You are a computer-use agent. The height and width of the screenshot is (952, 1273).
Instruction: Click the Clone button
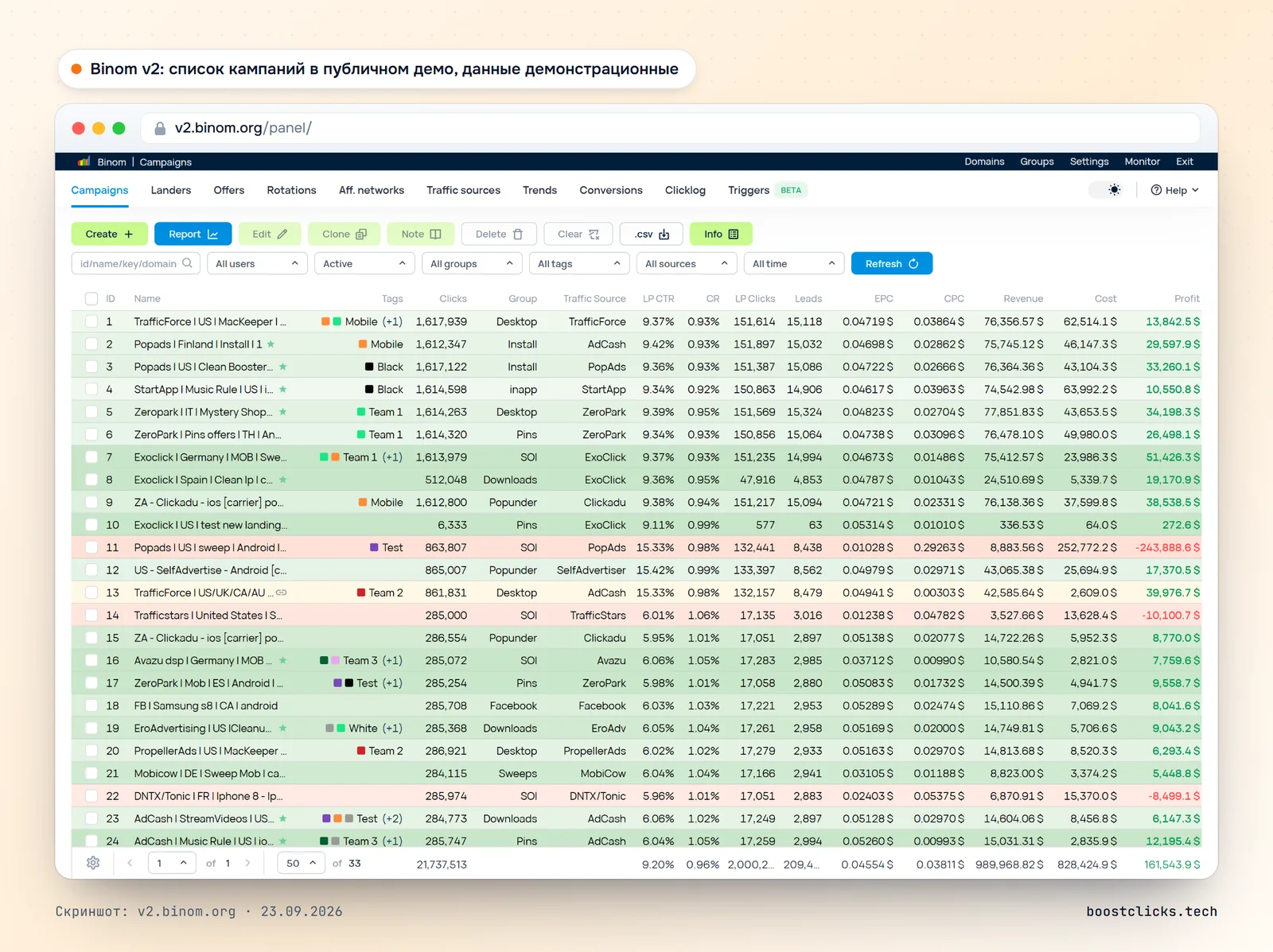coord(344,234)
